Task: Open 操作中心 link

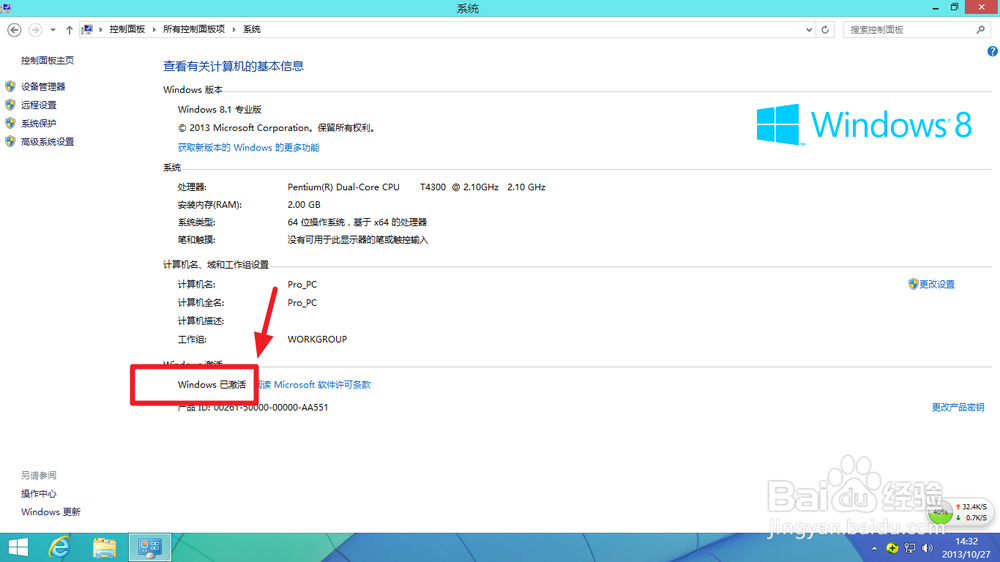Action: click(x=38, y=494)
